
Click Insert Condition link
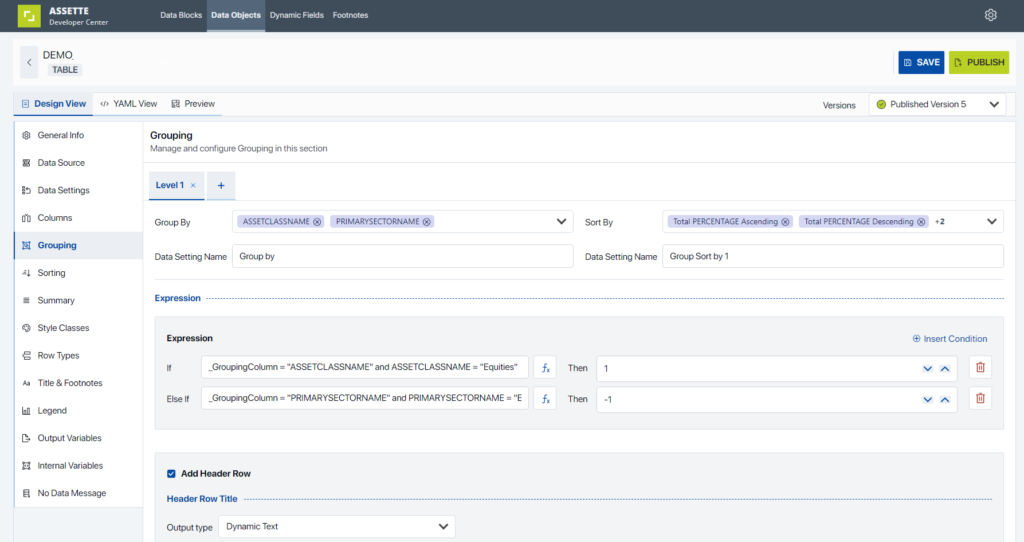pyautogui.click(x=949, y=339)
